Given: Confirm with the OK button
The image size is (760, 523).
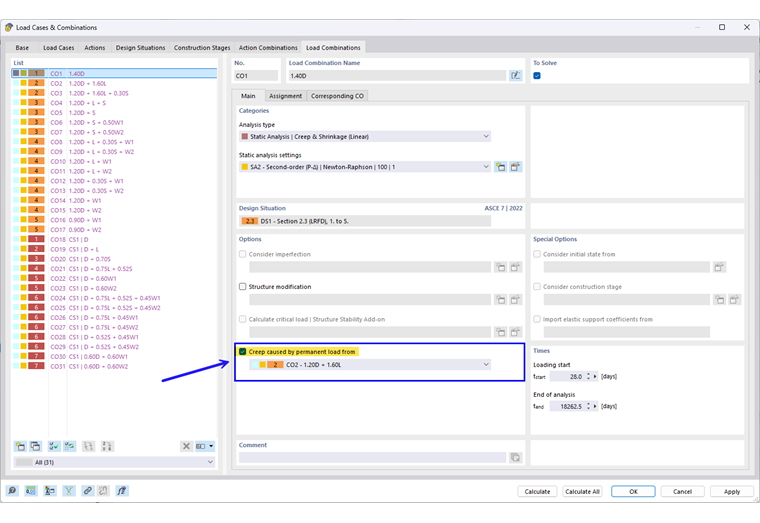Looking at the screenshot, I should coord(633,491).
